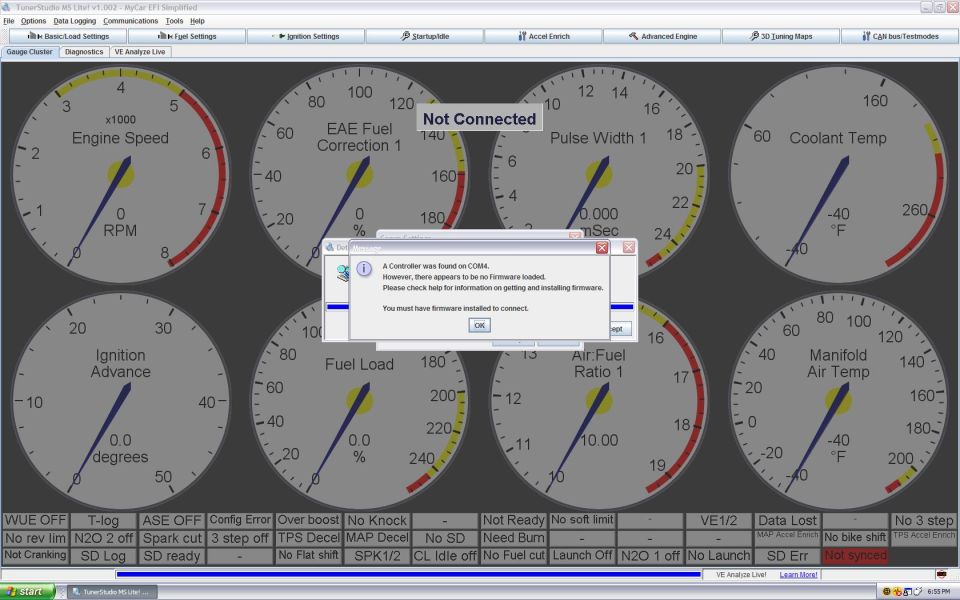Open the Help menu
Image resolution: width=960 pixels, height=600 pixels.
click(x=197, y=21)
